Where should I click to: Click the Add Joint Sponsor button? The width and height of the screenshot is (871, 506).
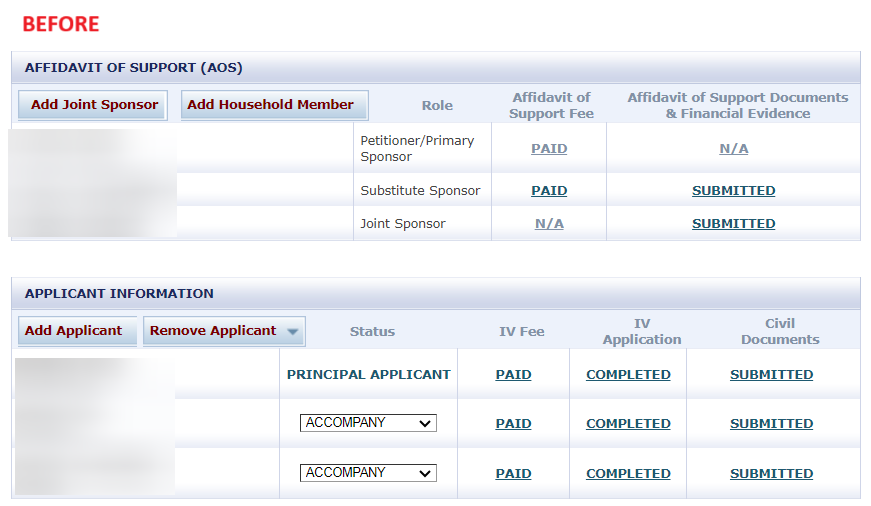[93, 105]
